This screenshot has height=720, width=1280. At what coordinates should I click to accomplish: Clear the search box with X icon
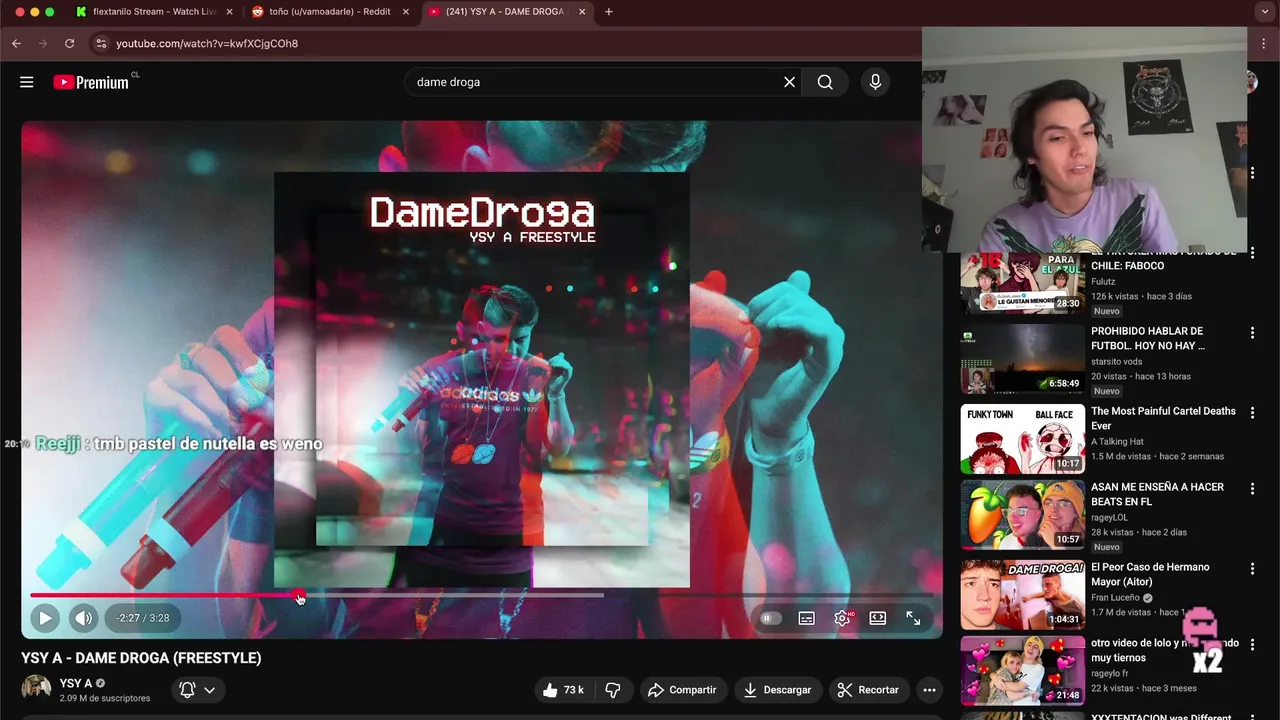(x=789, y=82)
